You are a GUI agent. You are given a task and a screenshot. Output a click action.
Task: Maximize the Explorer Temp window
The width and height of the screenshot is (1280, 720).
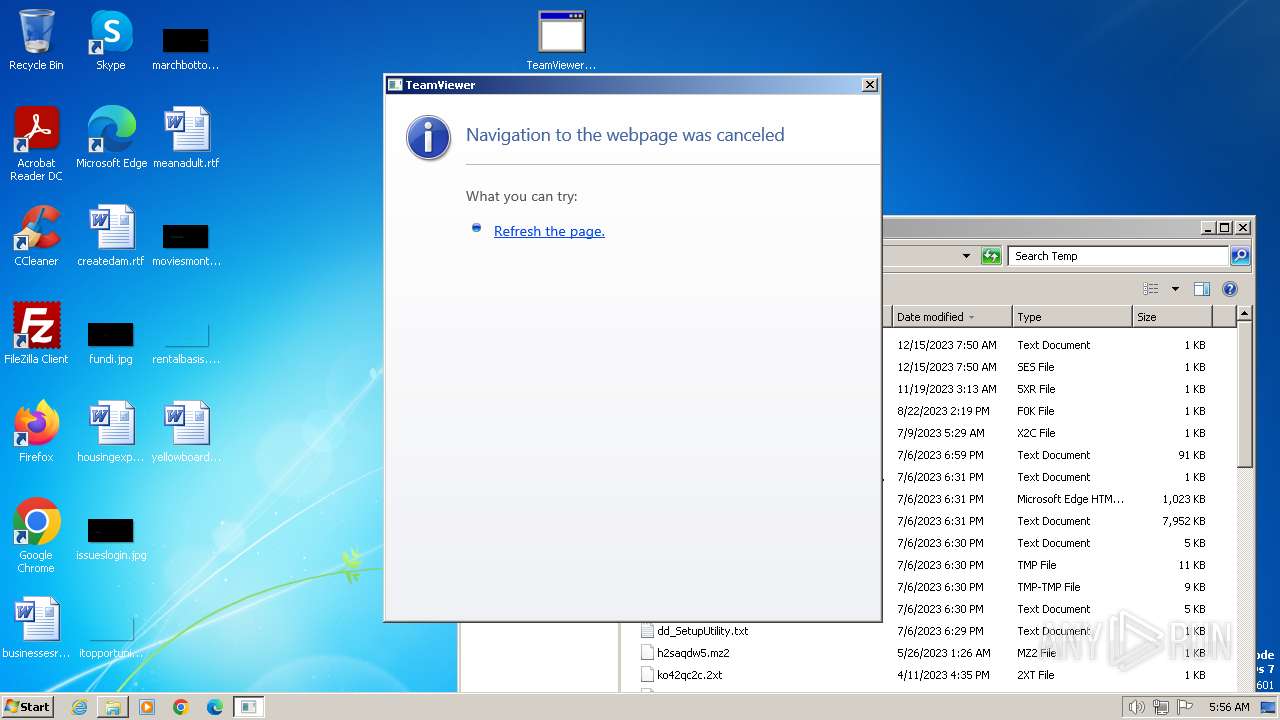(x=1224, y=228)
